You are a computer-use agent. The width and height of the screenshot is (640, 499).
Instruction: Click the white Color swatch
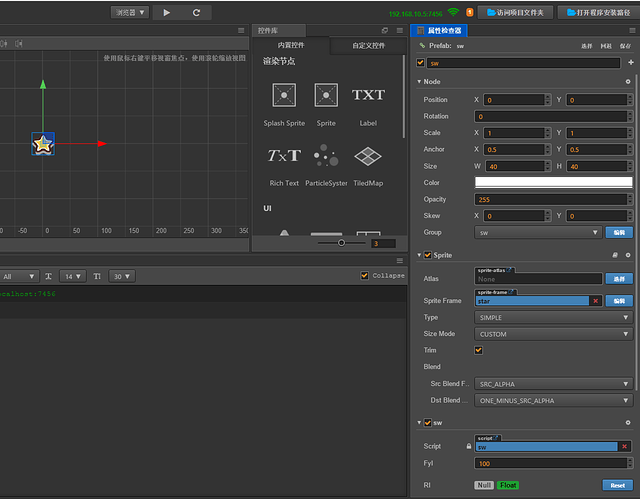(x=553, y=182)
